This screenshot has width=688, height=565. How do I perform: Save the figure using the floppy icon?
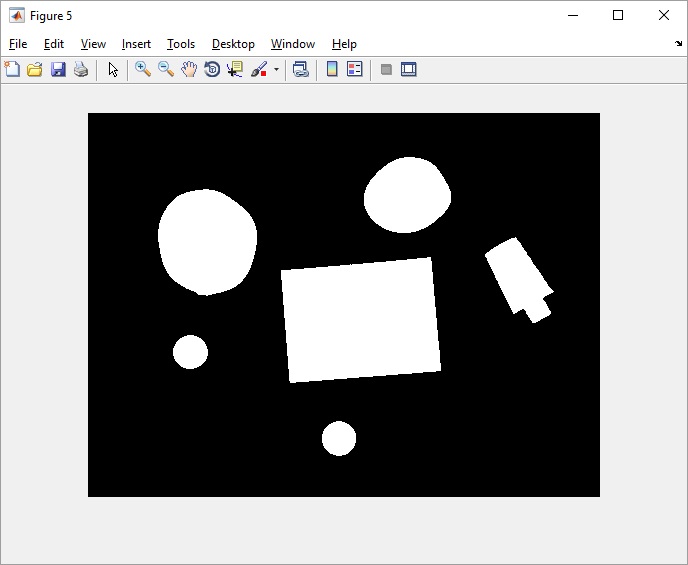click(x=58, y=70)
